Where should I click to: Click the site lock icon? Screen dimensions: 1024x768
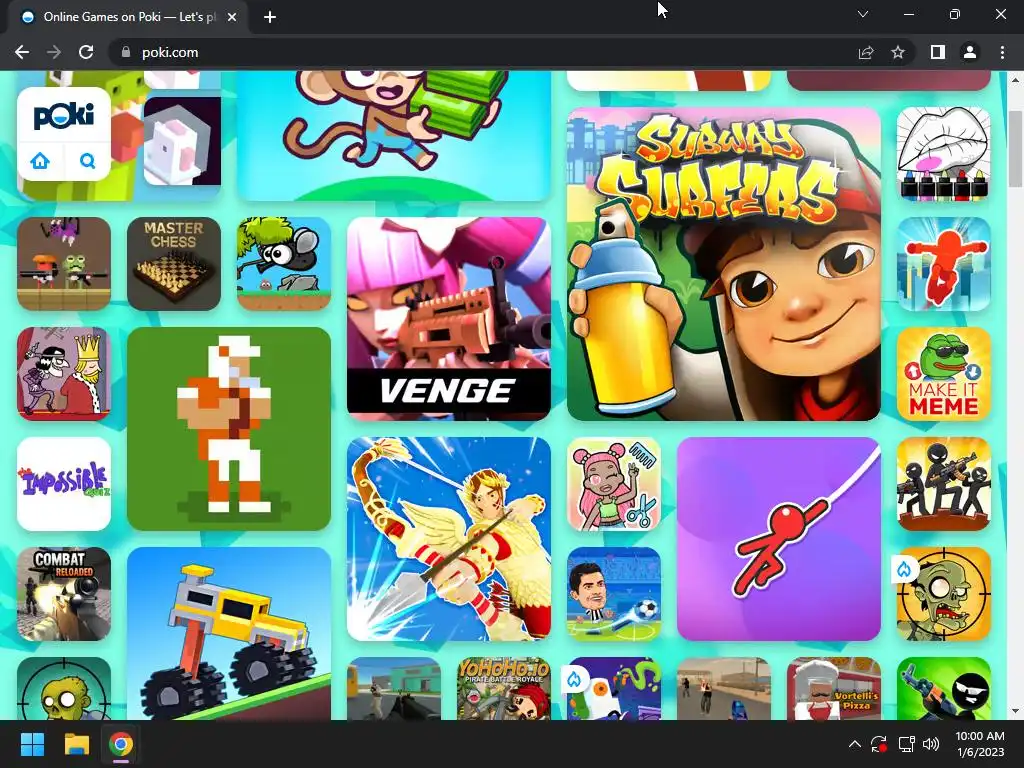click(126, 52)
